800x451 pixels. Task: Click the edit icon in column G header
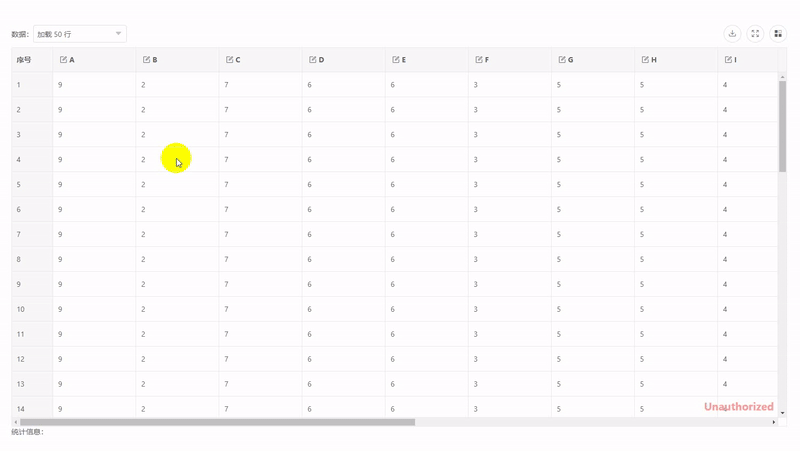click(562, 60)
